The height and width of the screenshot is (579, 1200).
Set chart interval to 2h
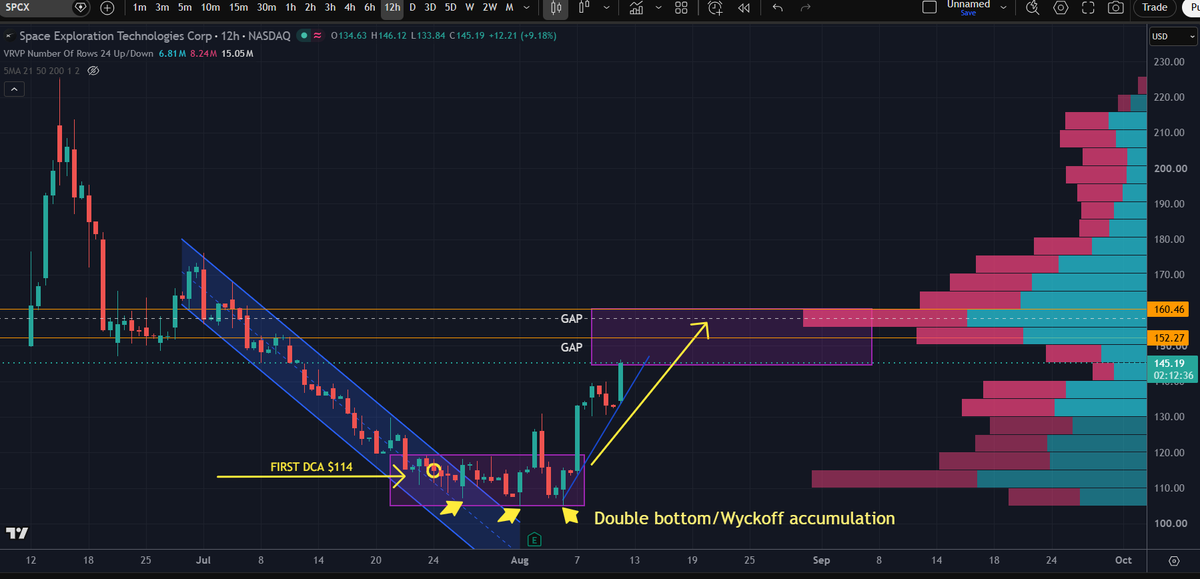[310, 7]
